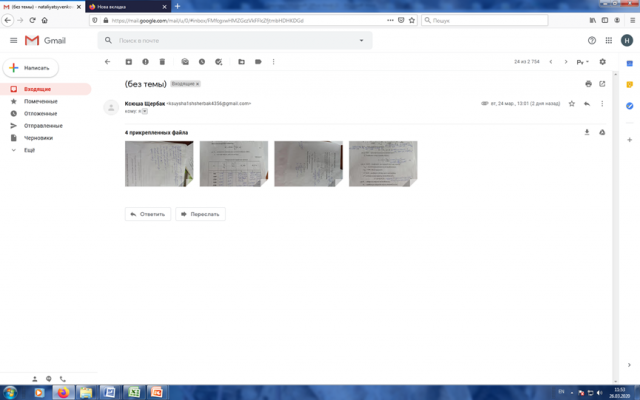Expand search options dropdown arrow
This screenshot has height=400, width=640.
tap(361, 40)
